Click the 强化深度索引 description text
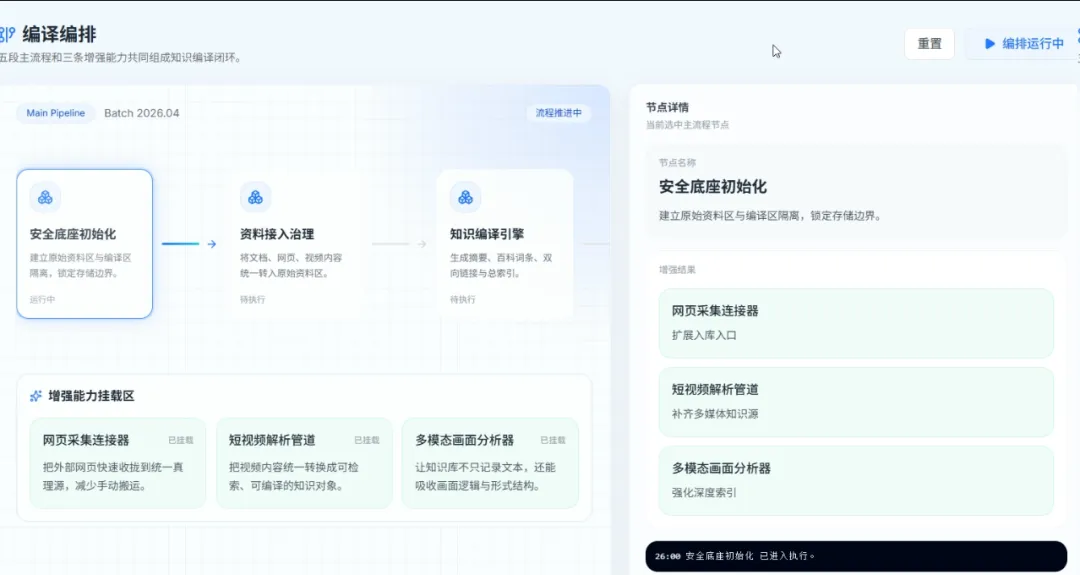 point(704,492)
